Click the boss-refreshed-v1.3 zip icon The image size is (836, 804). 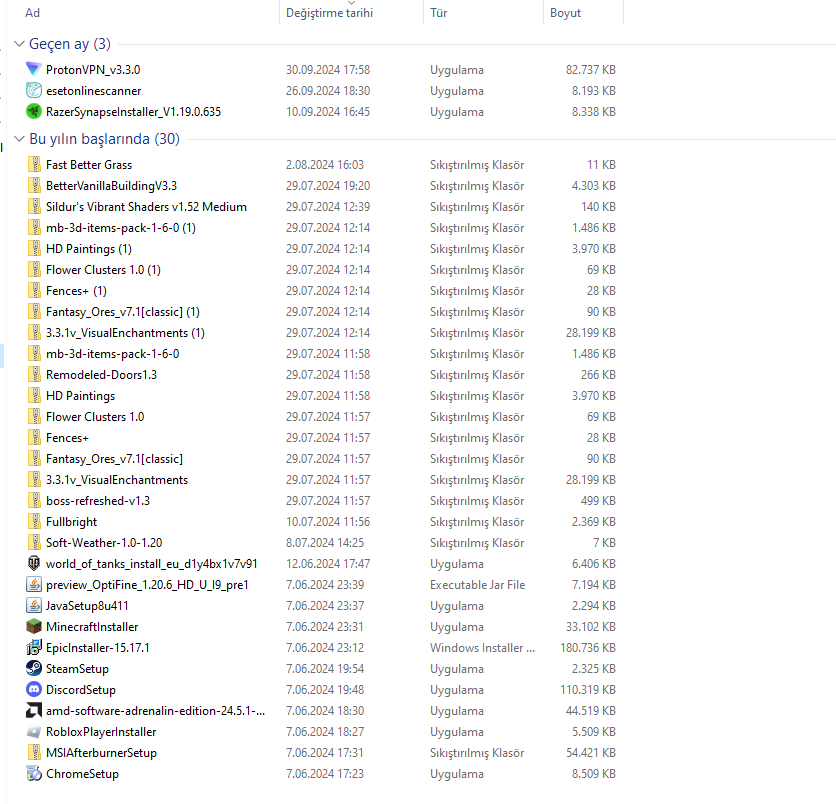(x=34, y=501)
